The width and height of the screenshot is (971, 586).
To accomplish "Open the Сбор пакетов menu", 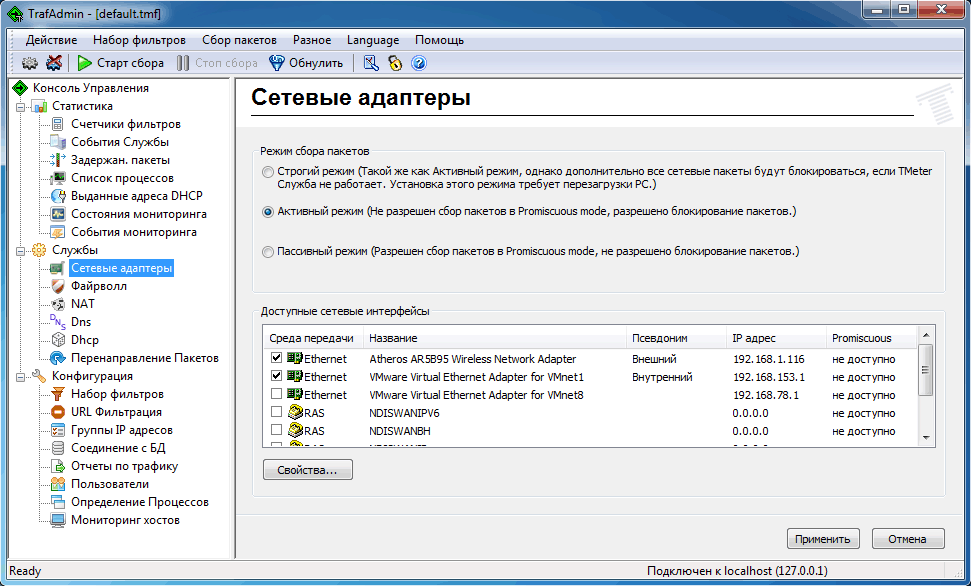I will (x=239, y=40).
